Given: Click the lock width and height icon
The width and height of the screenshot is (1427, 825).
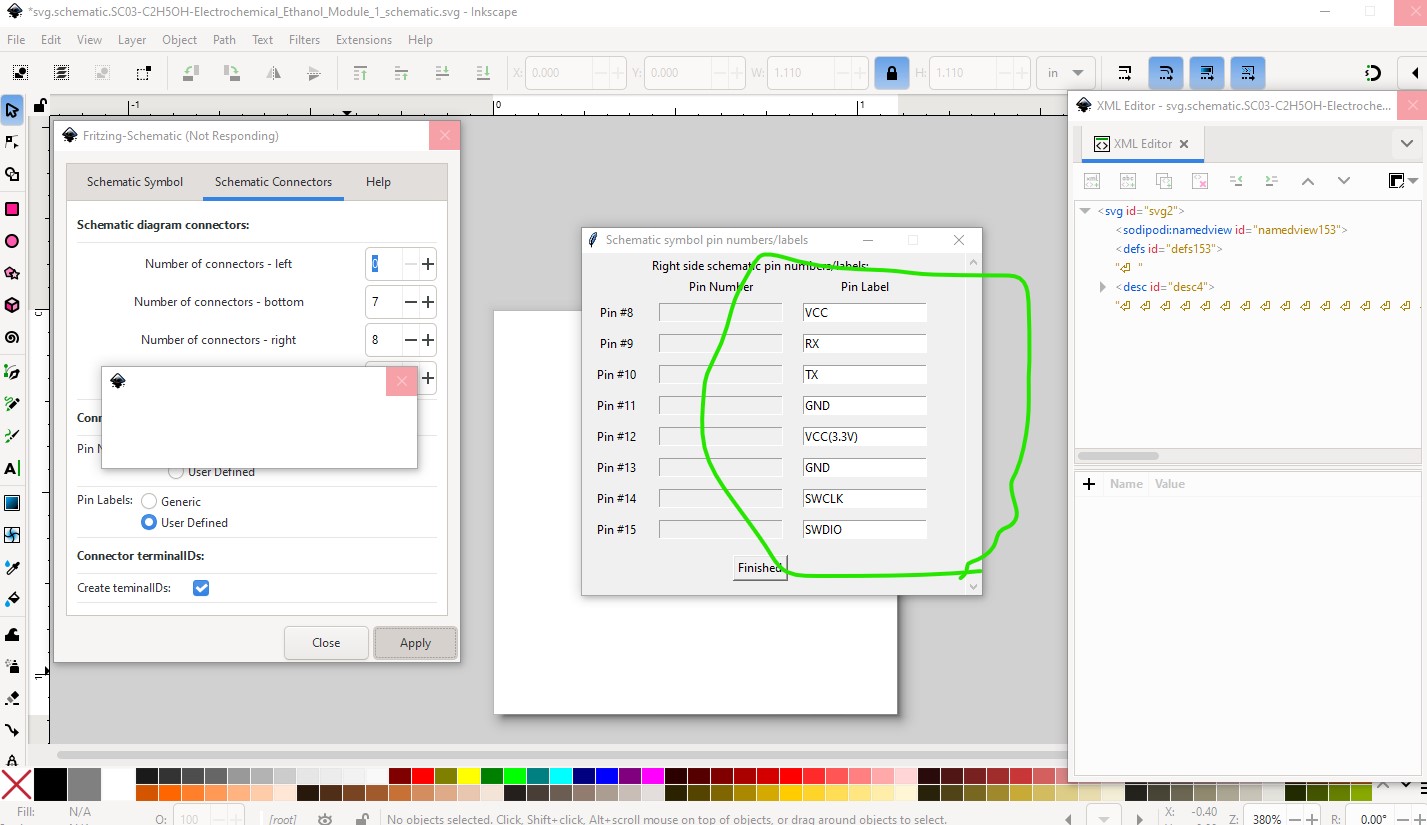Looking at the screenshot, I should click(x=891, y=73).
